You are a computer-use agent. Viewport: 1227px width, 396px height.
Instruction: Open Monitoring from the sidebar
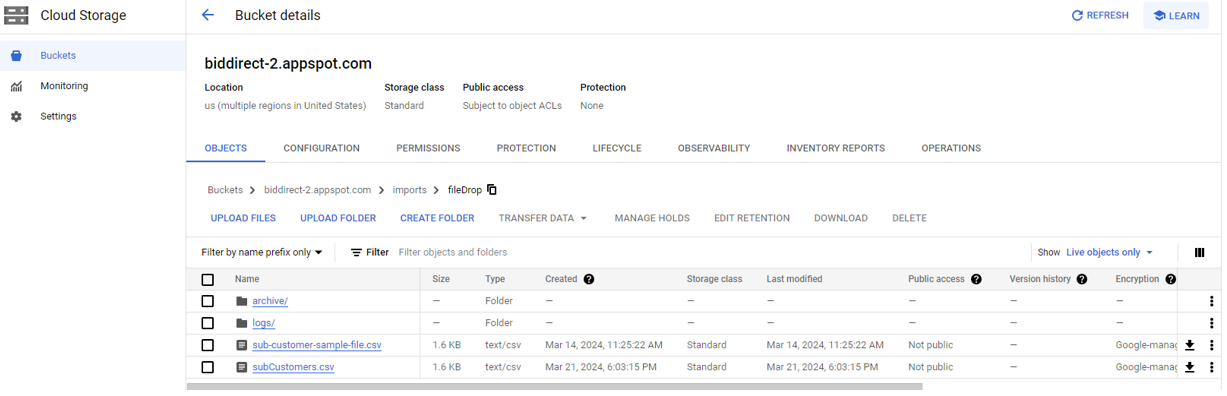pyautogui.click(x=64, y=86)
